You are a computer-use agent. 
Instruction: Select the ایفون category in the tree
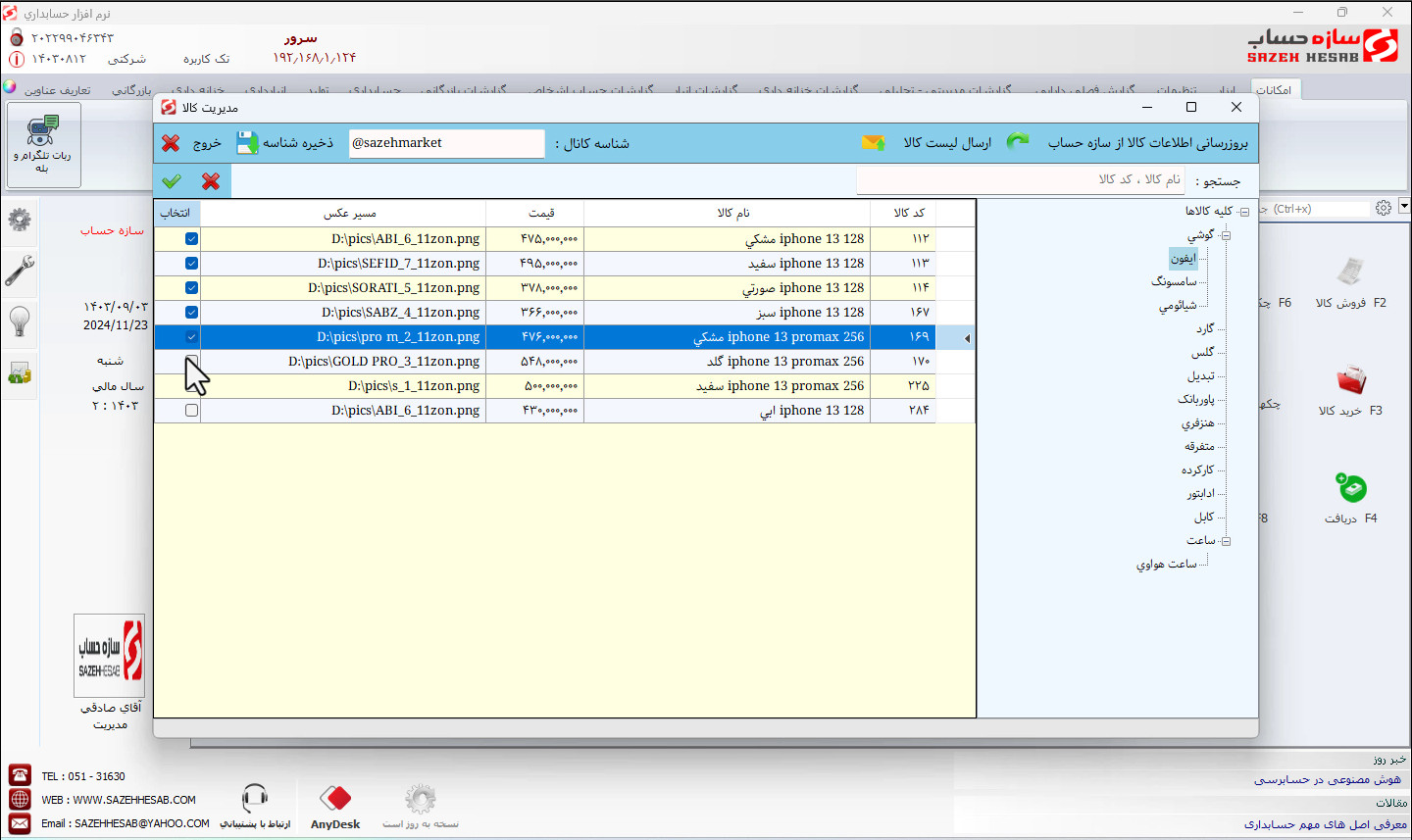[x=1184, y=259]
